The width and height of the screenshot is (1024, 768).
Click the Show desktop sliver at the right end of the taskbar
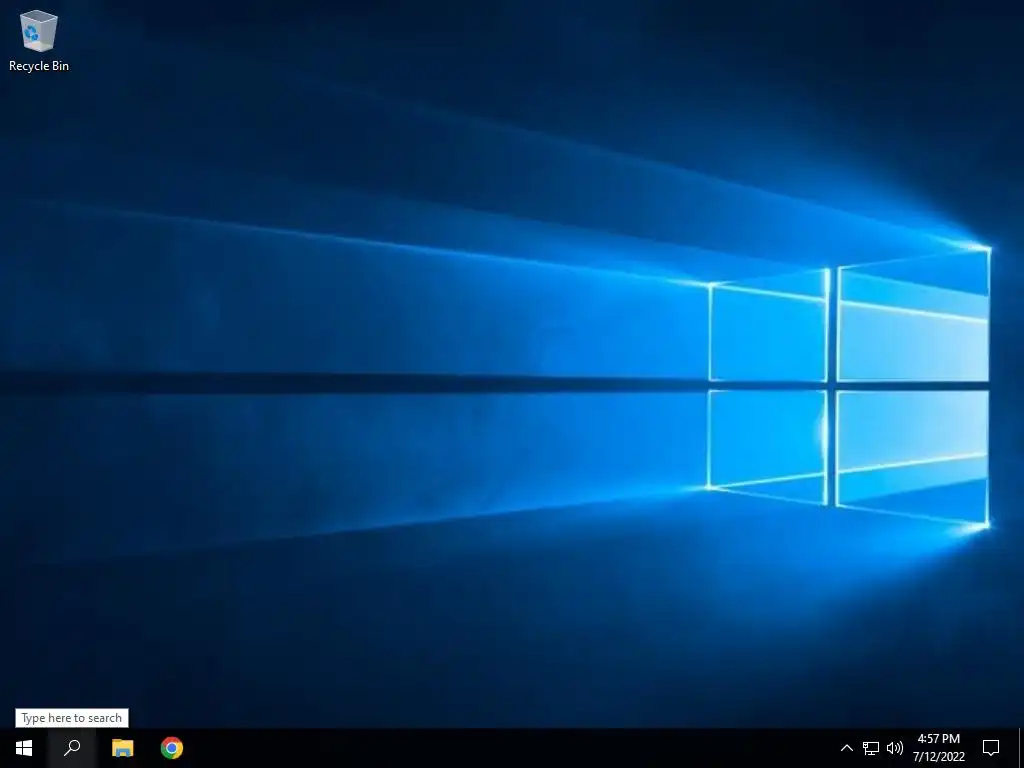(x=1021, y=748)
